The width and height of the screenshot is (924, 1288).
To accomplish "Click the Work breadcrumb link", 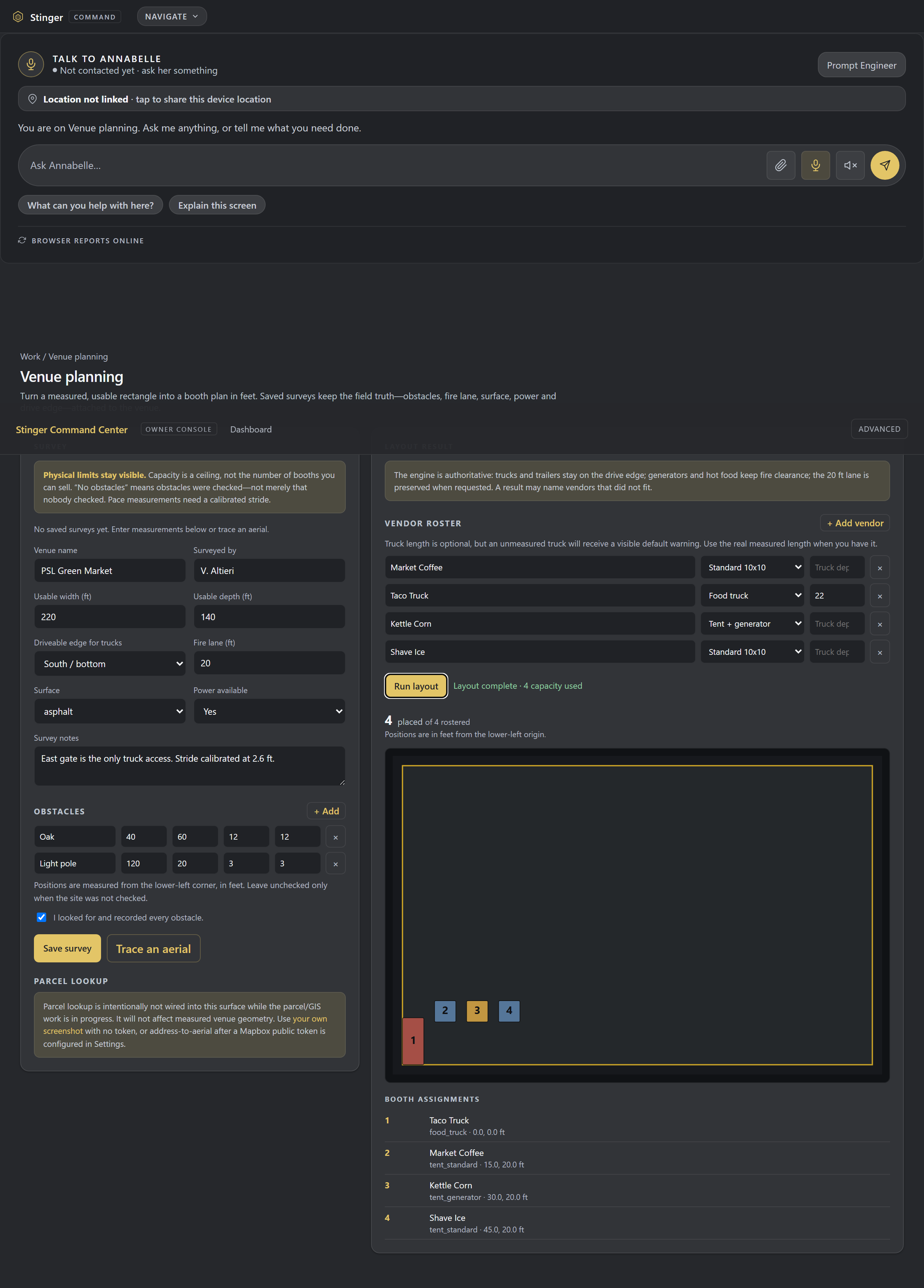I will tap(30, 356).
